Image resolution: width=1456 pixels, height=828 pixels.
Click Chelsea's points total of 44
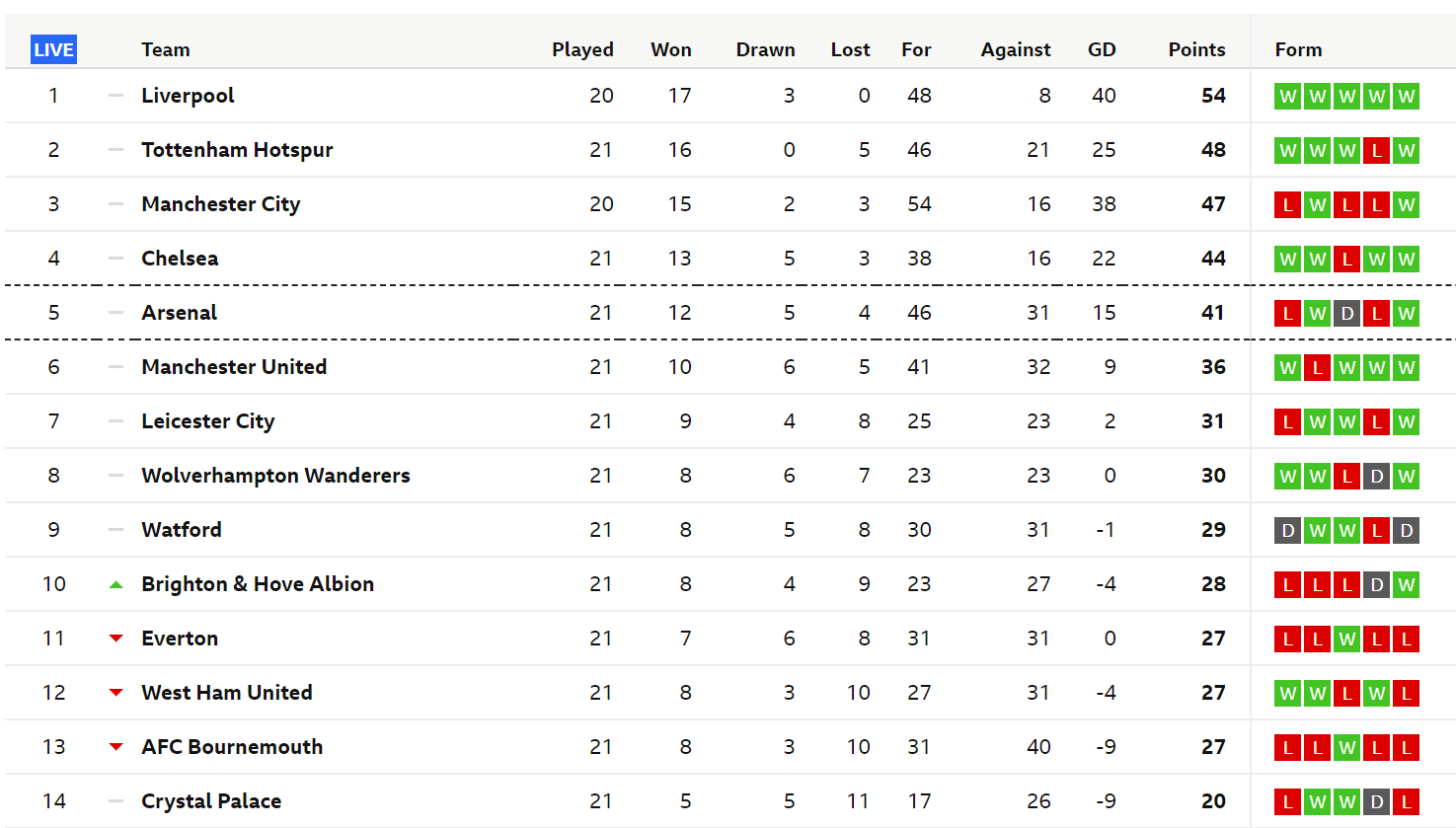1213,259
